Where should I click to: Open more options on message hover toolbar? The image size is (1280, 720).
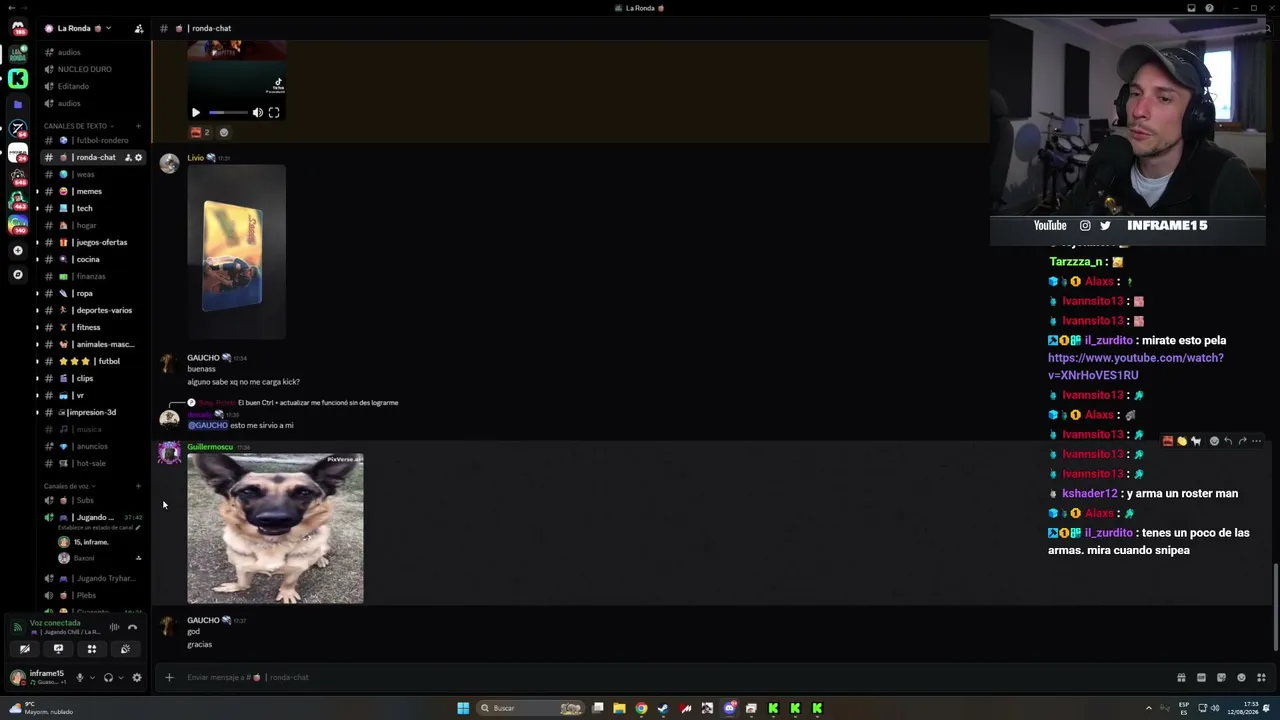pos(1256,441)
